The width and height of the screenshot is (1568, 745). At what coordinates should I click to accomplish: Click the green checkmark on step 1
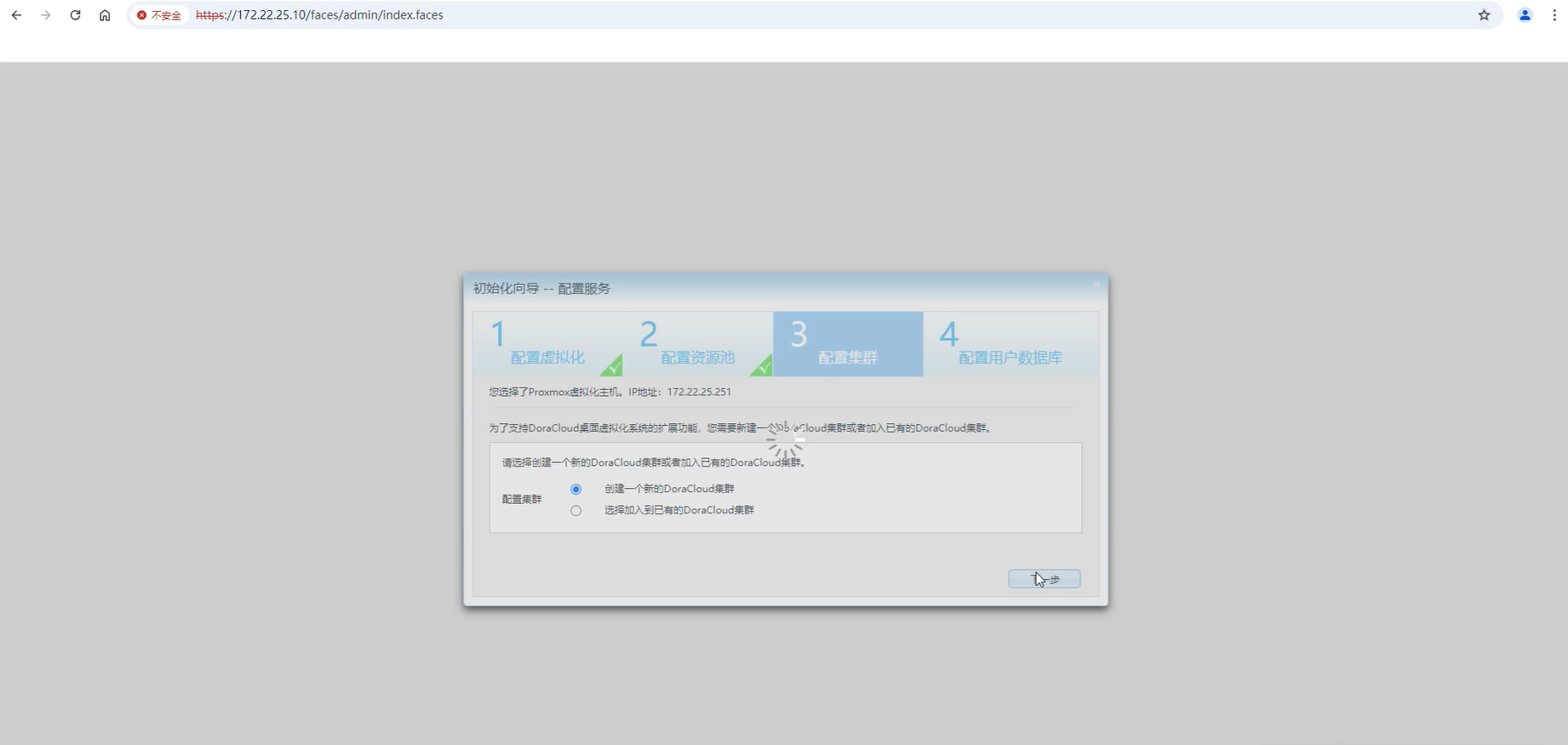pos(612,367)
